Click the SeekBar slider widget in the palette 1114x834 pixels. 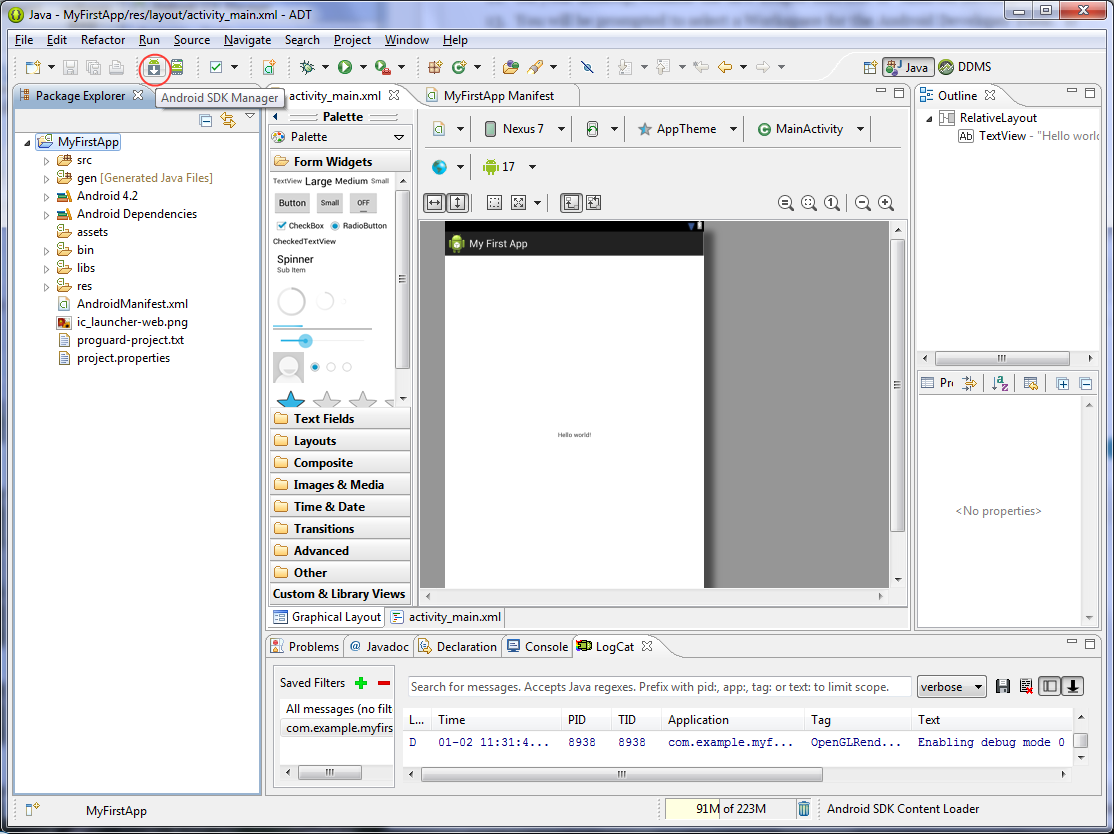pos(322,341)
